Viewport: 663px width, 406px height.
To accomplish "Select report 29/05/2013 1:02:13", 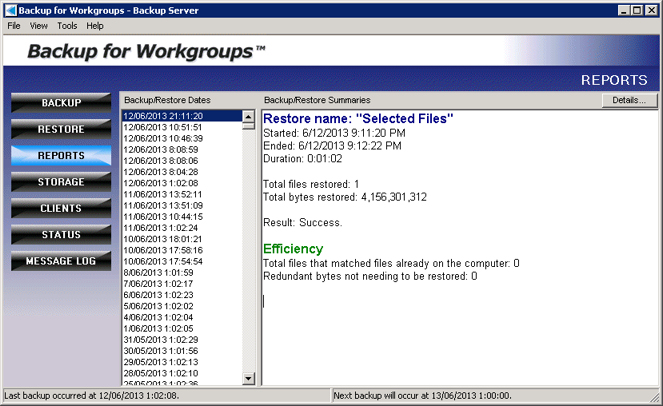I will (182, 362).
